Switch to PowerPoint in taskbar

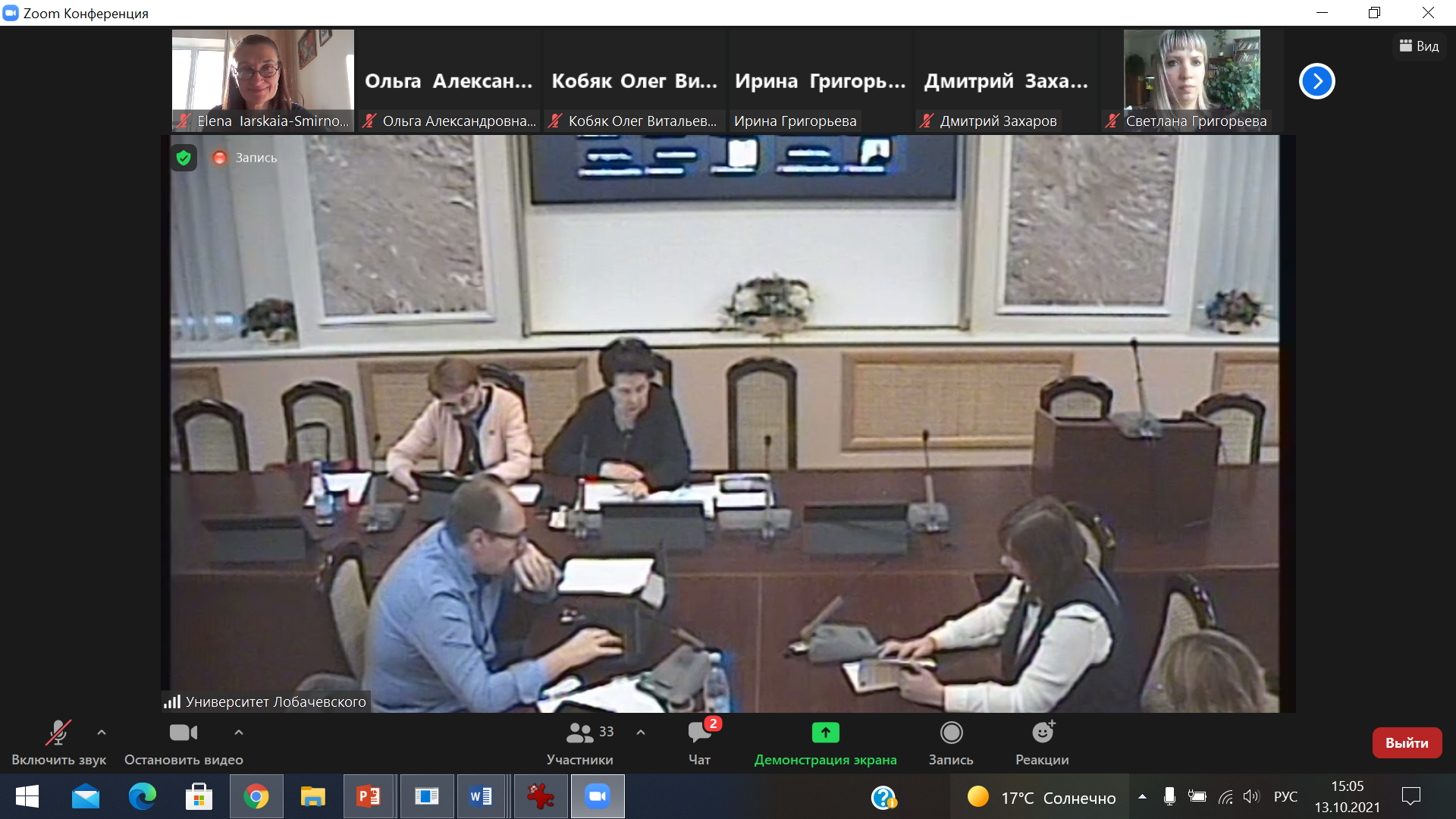369,796
